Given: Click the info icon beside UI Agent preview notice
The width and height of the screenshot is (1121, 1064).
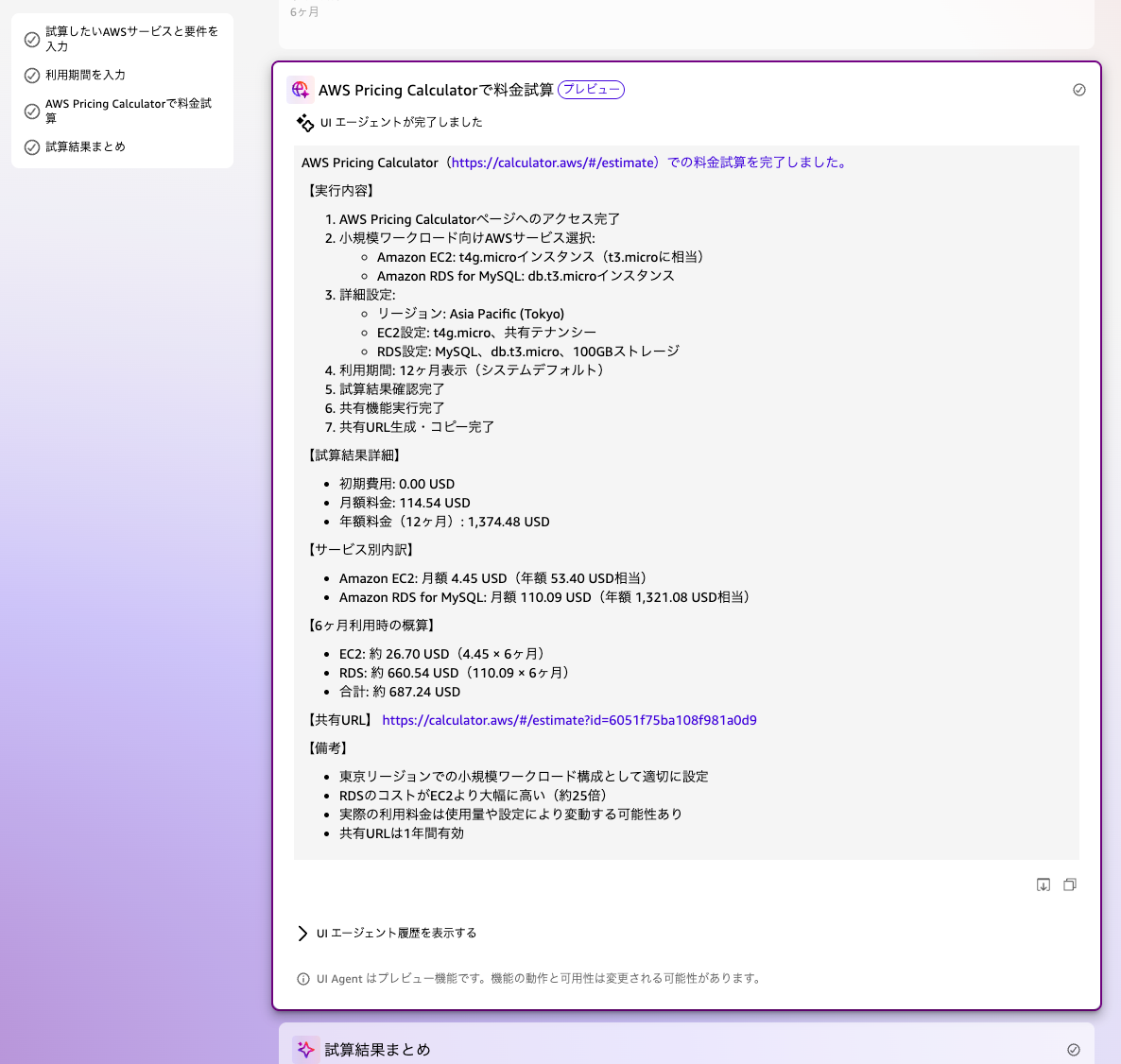Looking at the screenshot, I should point(303,979).
